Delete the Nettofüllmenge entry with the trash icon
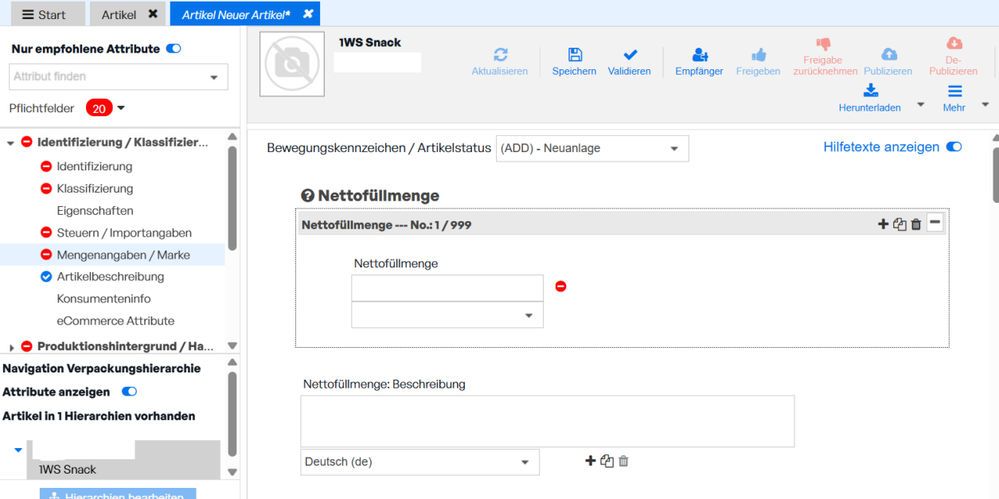Screen dimensions: 999x499 click(x=916, y=224)
